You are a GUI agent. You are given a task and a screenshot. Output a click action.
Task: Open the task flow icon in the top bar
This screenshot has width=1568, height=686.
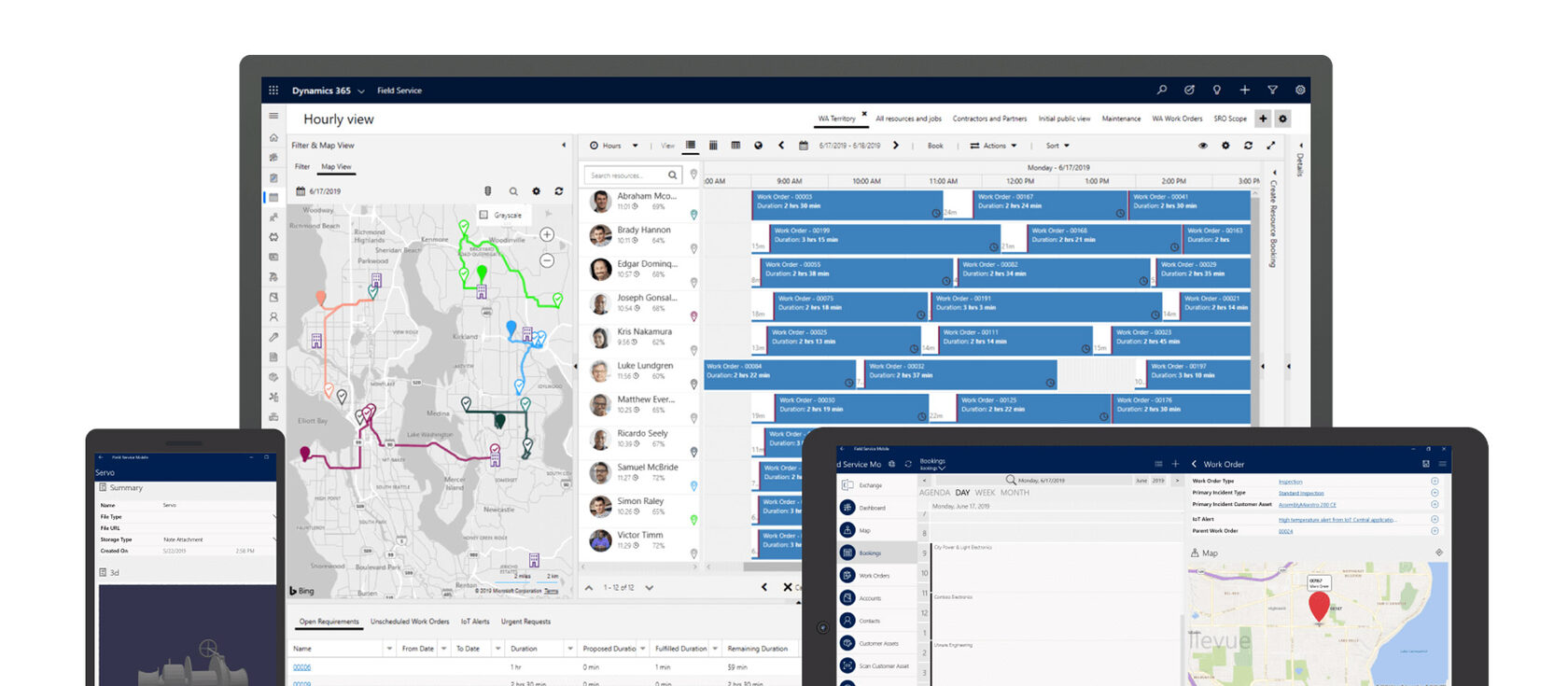(1189, 91)
